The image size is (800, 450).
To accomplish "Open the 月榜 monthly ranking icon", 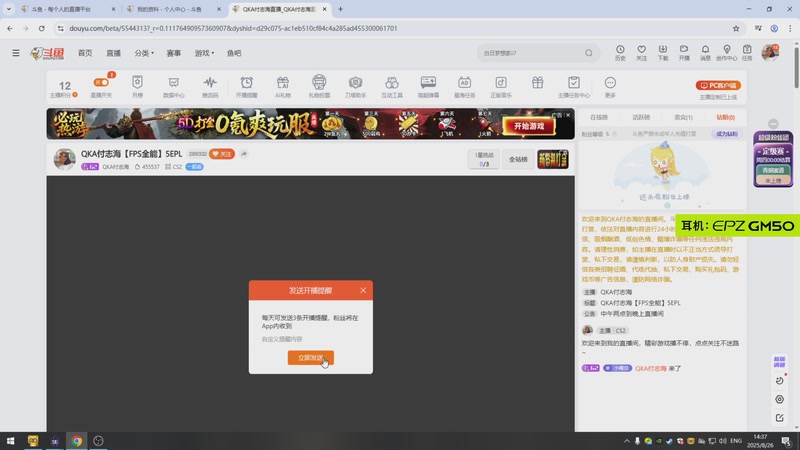I will pos(137,82).
